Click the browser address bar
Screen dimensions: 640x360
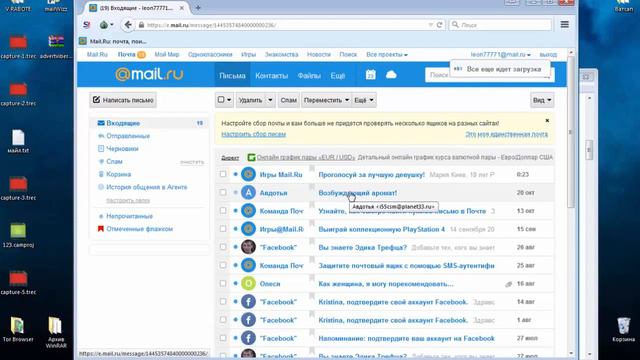[x=286, y=25]
